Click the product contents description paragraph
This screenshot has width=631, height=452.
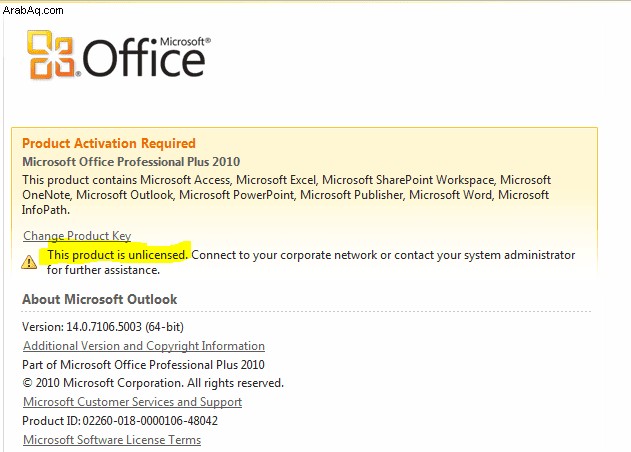287,195
